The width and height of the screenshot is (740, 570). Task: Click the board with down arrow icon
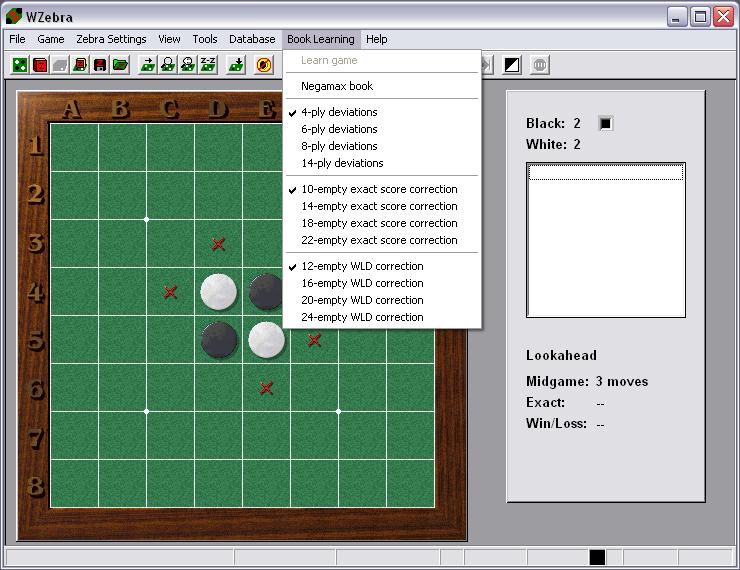[236, 65]
